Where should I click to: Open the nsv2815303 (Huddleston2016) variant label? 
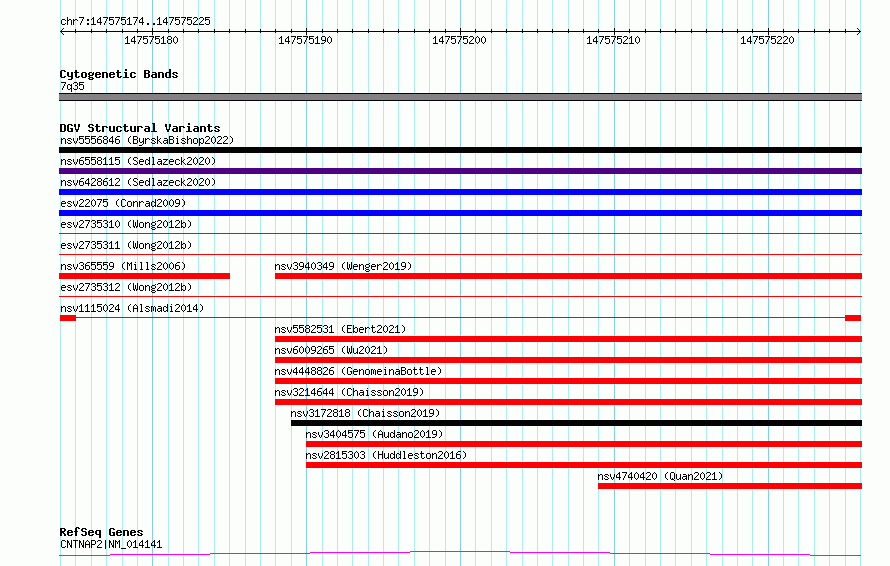tap(386, 455)
